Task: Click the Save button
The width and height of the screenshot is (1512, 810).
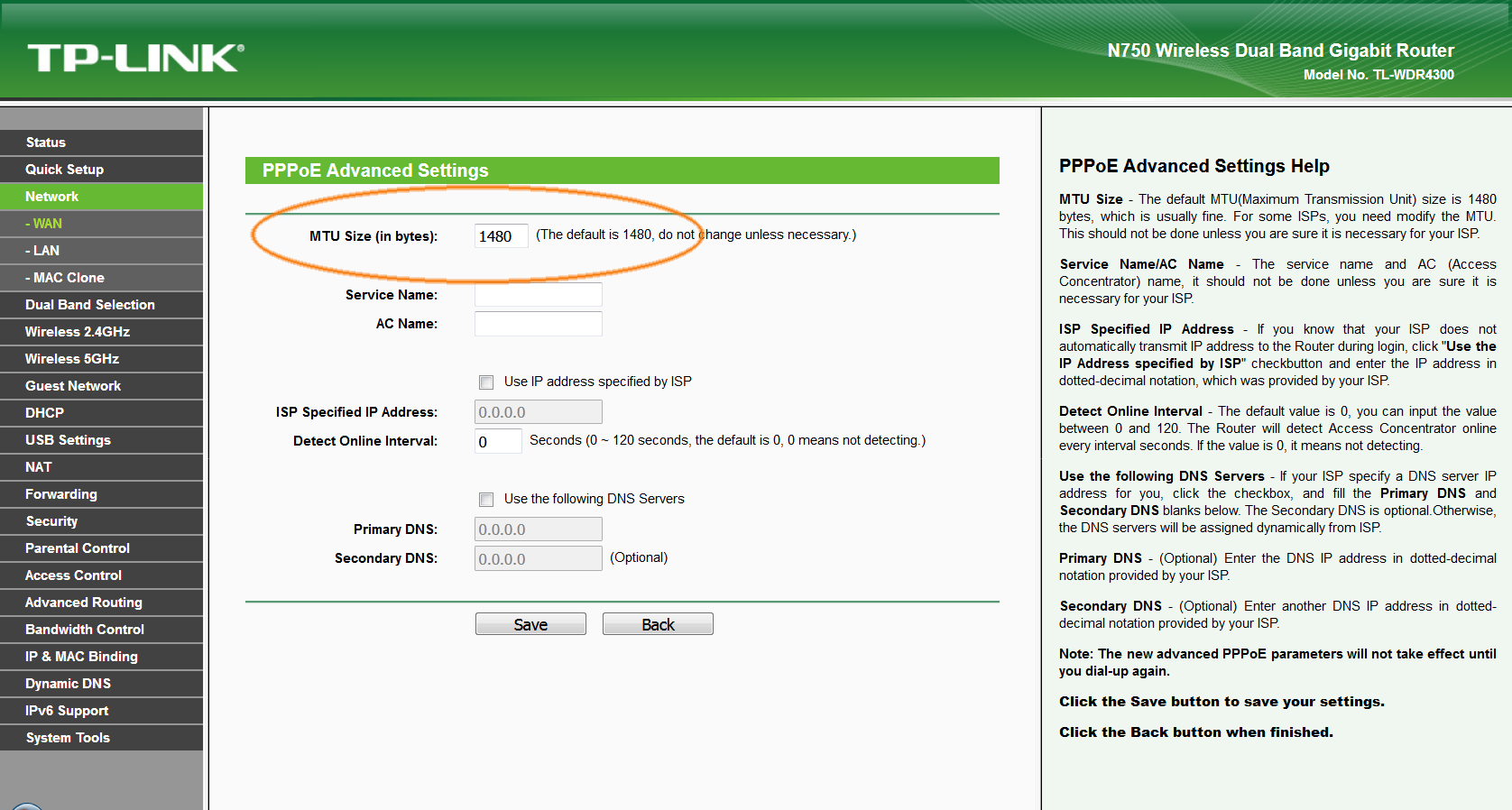Action: point(530,624)
